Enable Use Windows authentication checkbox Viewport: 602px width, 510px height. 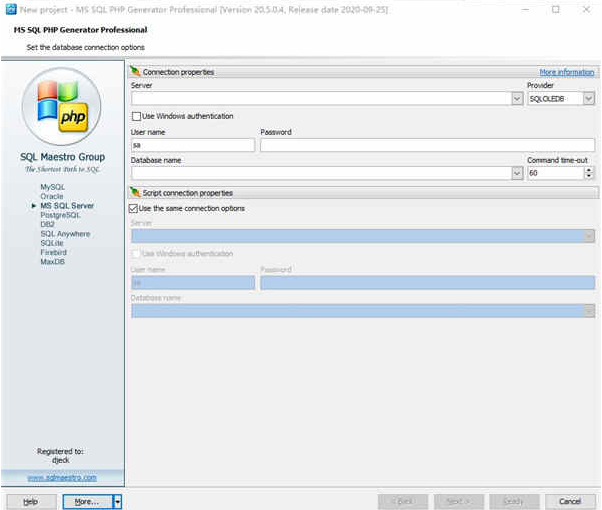pos(135,116)
